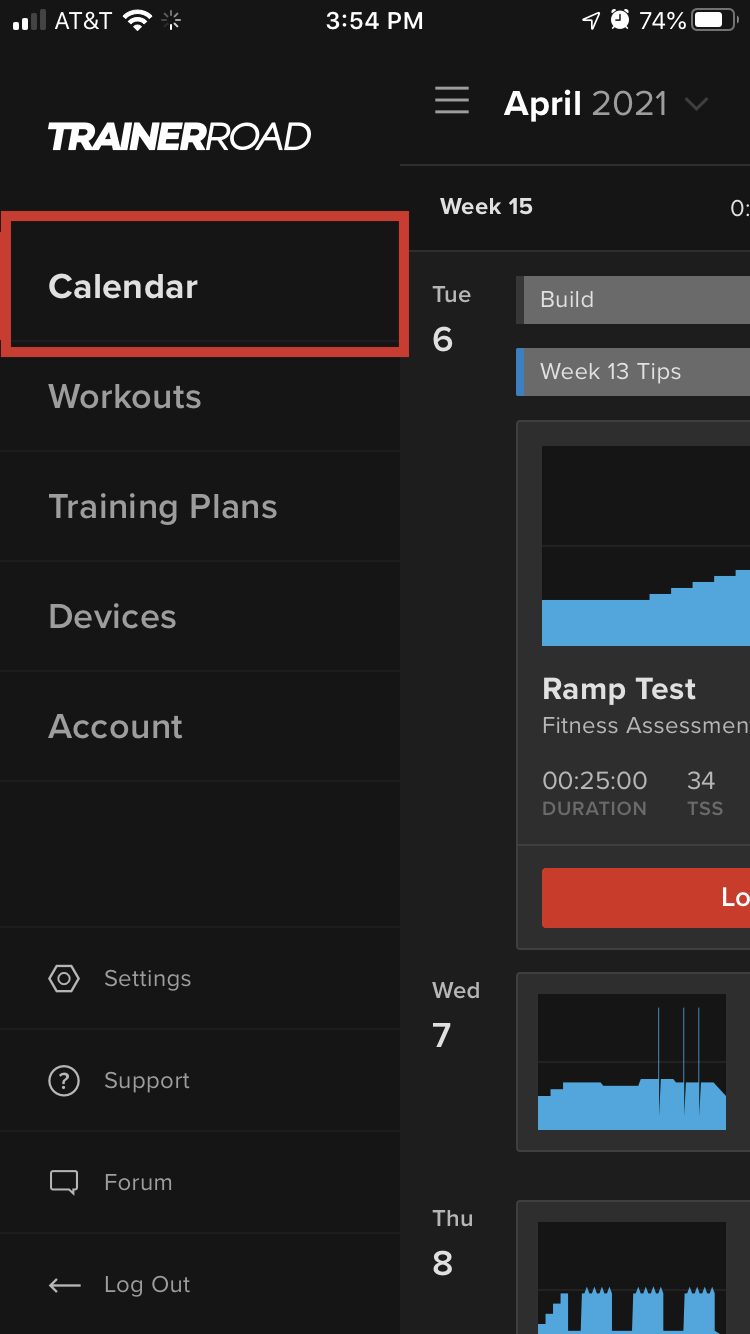Tap the location arrow status icon
The width and height of the screenshot is (750, 1334).
coord(592,20)
